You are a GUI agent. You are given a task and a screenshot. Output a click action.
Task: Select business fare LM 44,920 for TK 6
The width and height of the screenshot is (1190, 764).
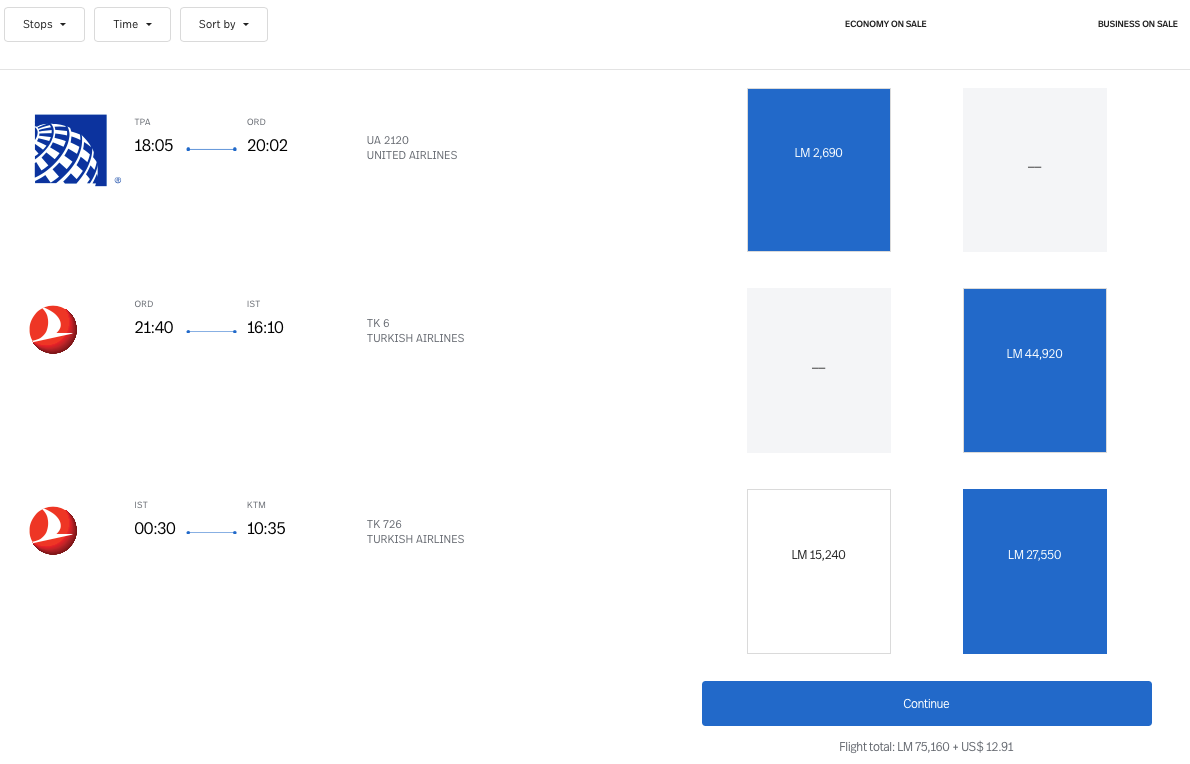(x=1034, y=370)
